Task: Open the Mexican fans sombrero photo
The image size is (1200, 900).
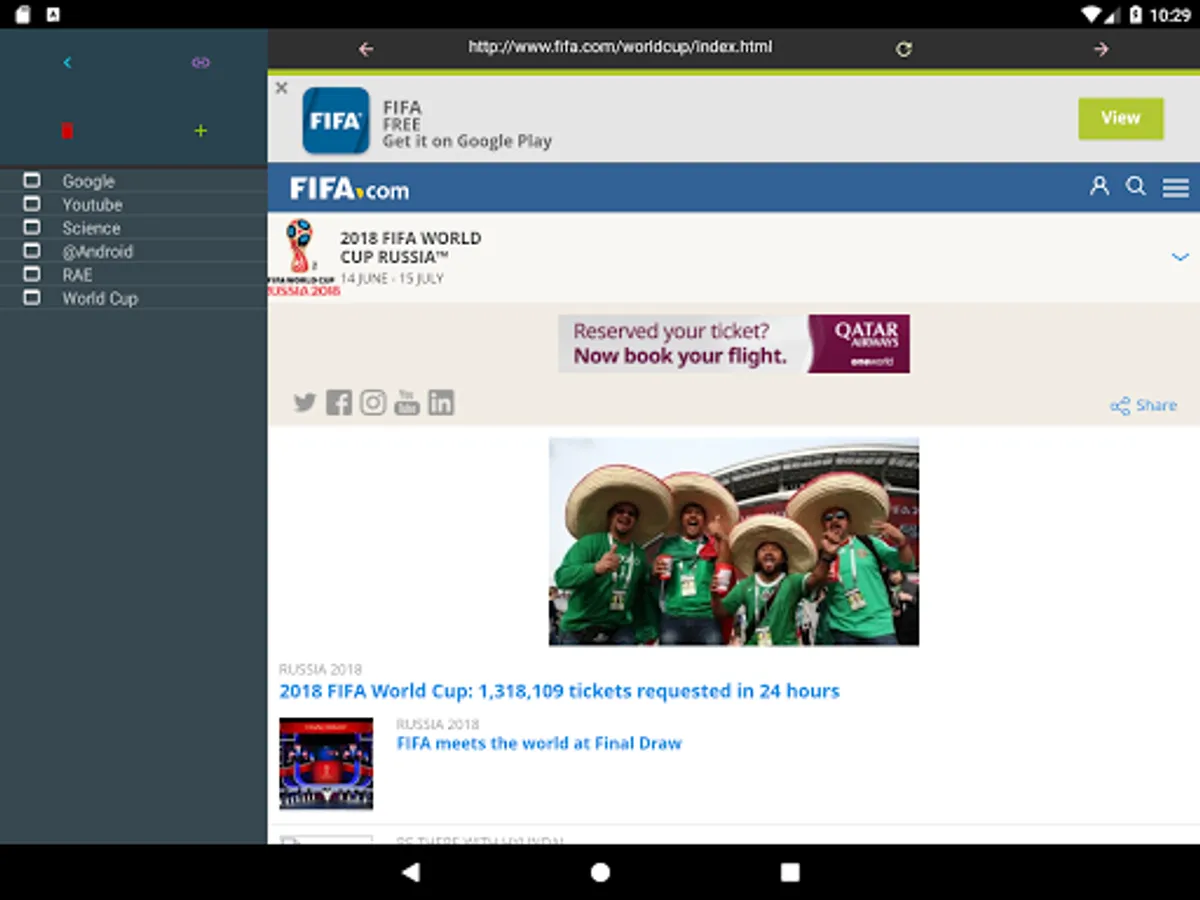Action: click(734, 541)
